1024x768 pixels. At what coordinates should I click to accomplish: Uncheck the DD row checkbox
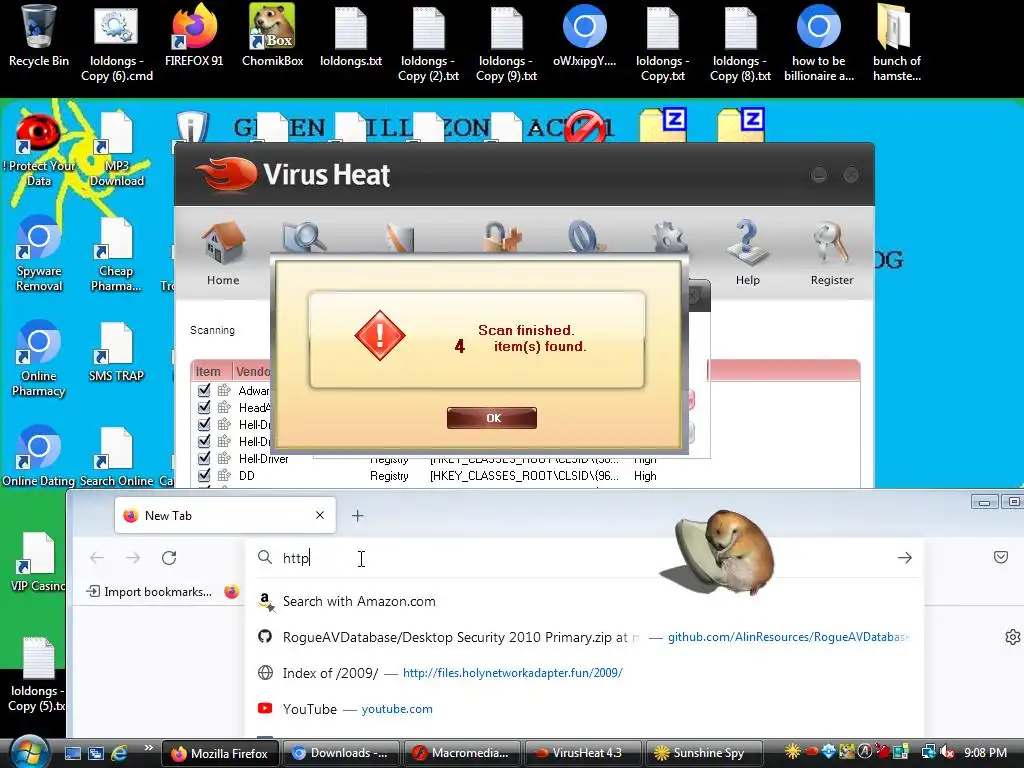pos(204,475)
